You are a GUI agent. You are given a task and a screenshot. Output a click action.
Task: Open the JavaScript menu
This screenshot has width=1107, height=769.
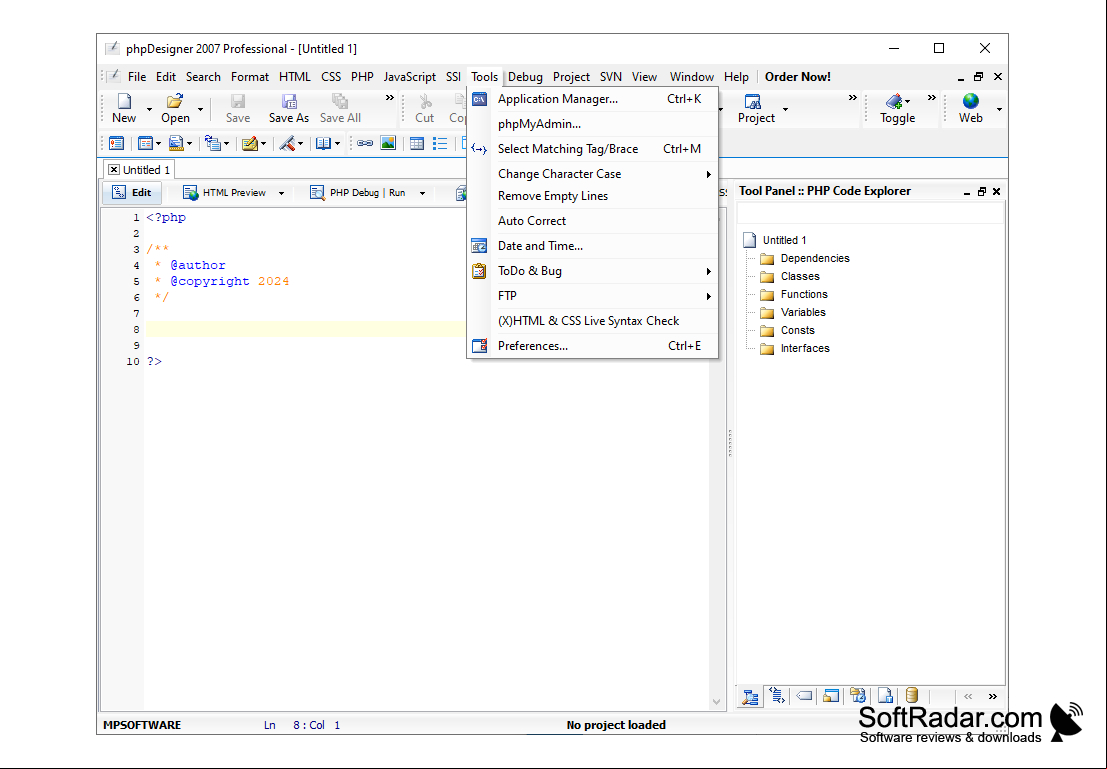pyautogui.click(x=409, y=77)
